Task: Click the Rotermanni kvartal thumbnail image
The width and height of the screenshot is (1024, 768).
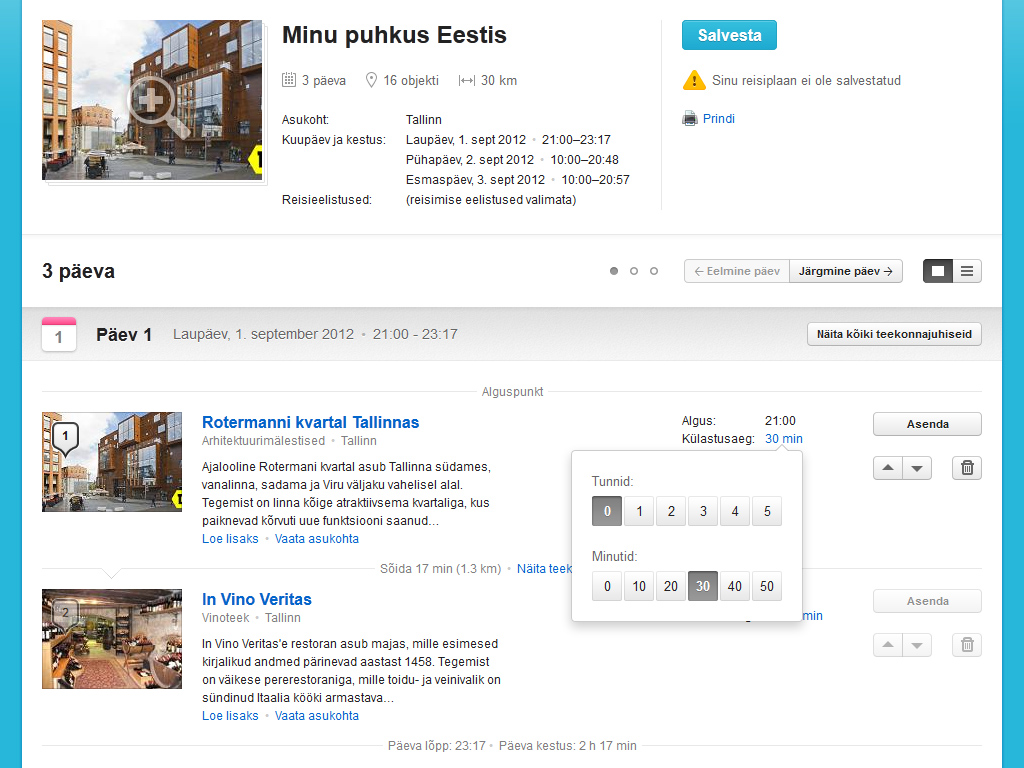Action: pyautogui.click(x=112, y=462)
